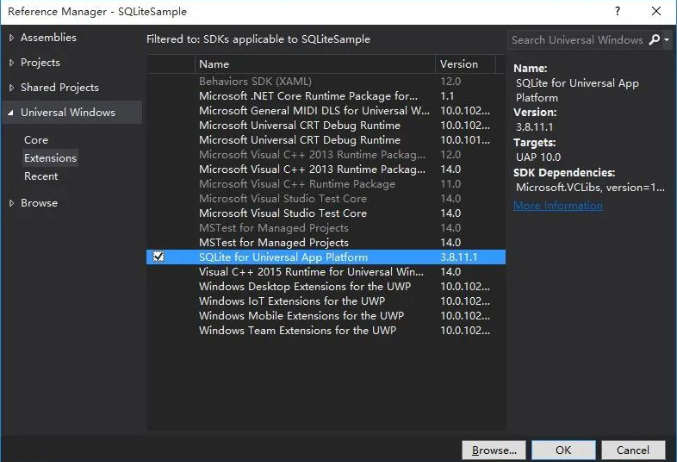Select Visual C++ 2013 Runtime version 12.0
Viewport: 679px width, 462px height.
[x=326, y=155]
